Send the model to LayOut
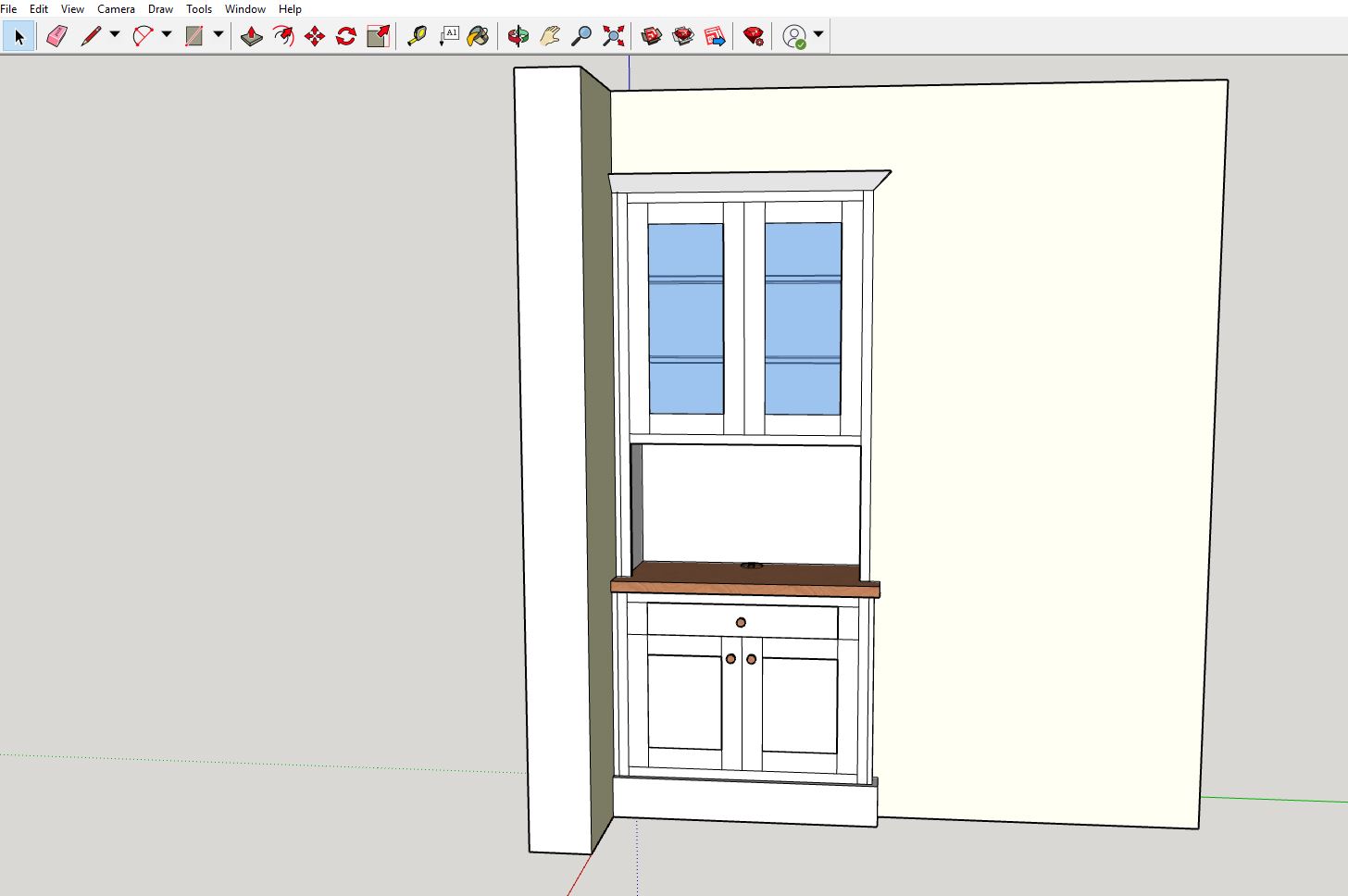 [715, 36]
